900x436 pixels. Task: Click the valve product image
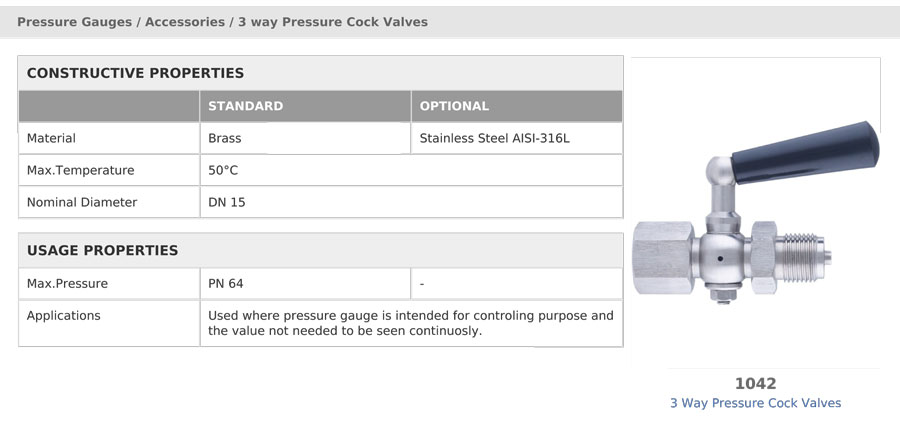756,212
